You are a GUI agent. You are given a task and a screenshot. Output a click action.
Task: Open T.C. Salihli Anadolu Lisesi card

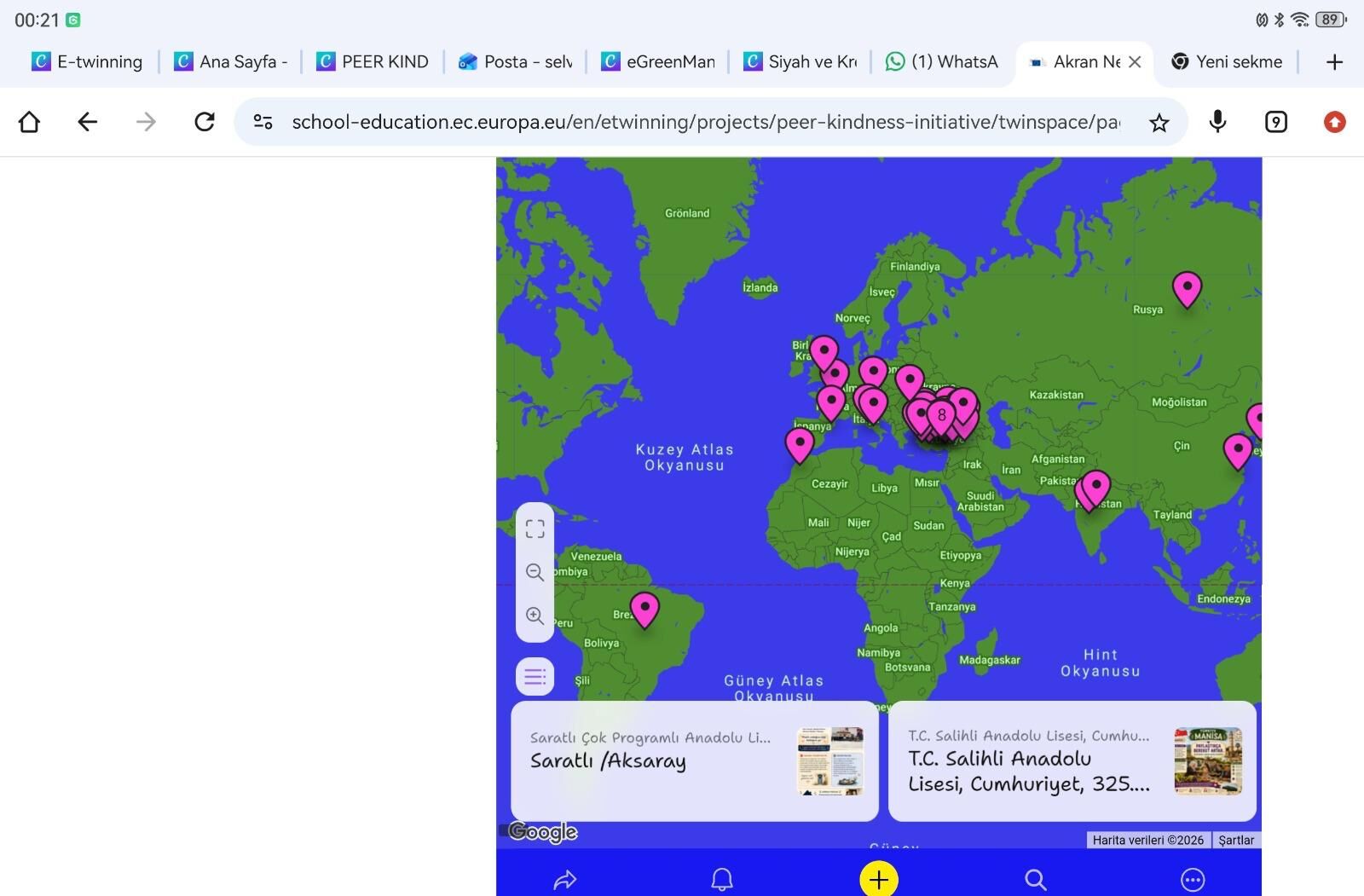(1072, 761)
